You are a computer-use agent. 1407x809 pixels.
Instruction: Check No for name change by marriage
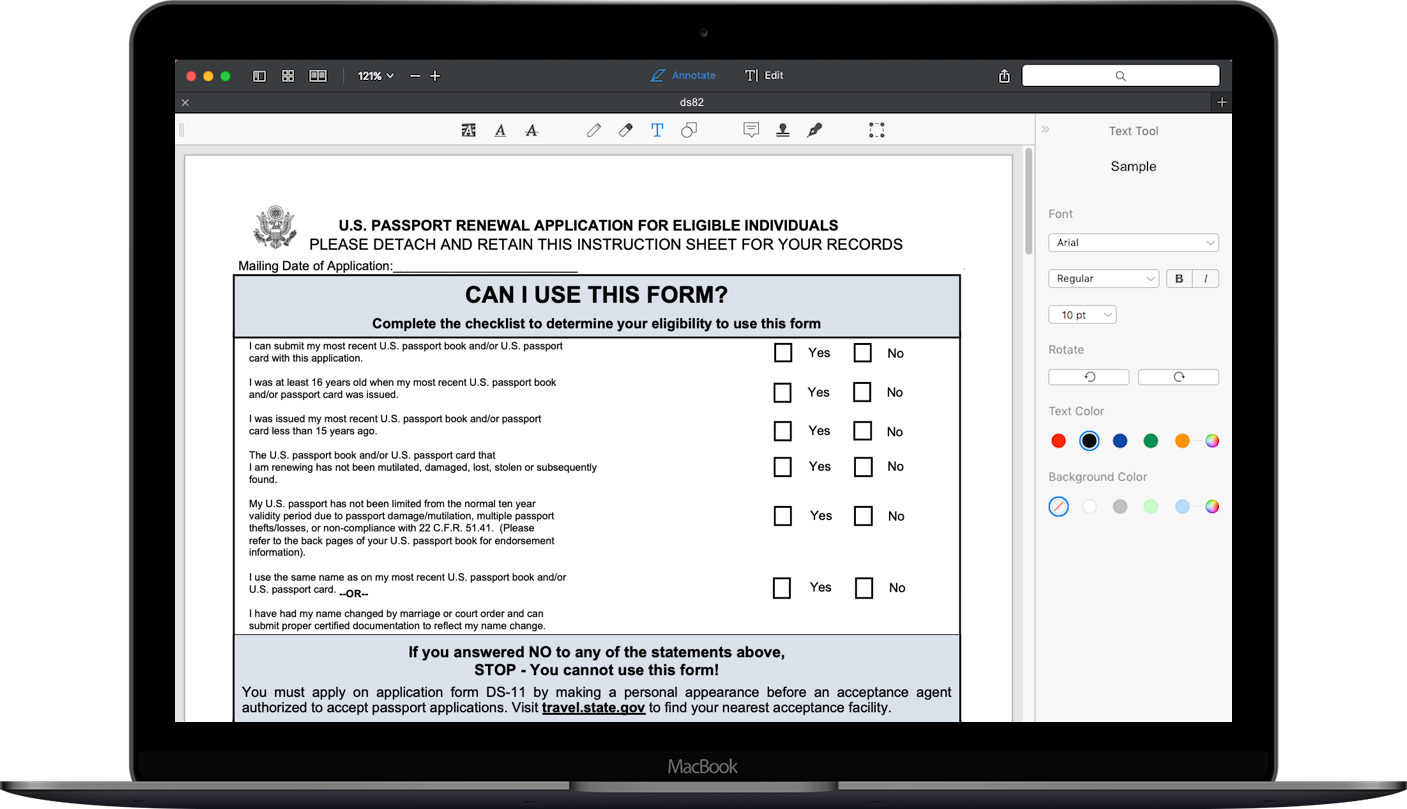click(x=863, y=588)
